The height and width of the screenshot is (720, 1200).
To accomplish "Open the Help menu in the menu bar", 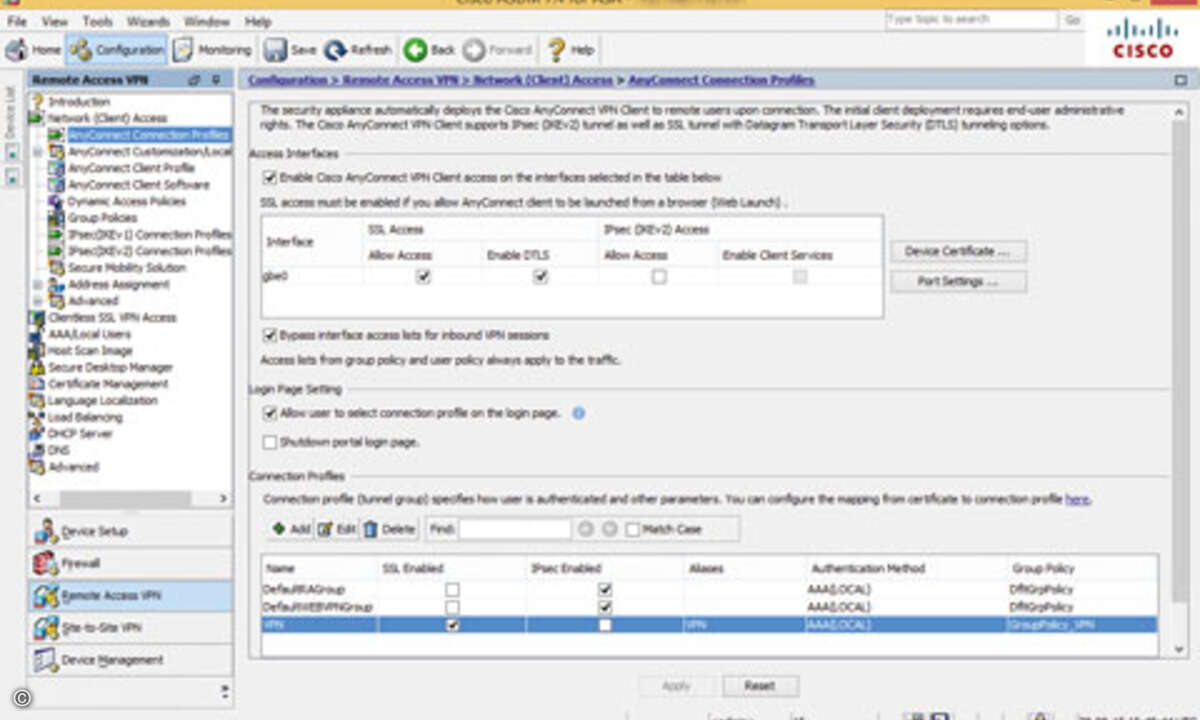I will (258, 21).
